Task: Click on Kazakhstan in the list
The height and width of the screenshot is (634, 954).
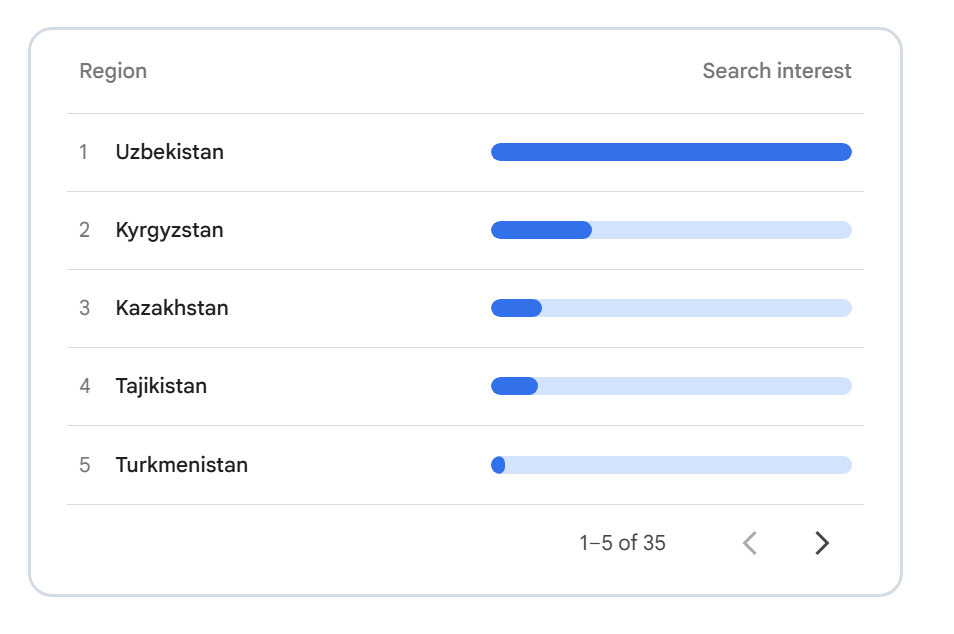Action: [172, 308]
